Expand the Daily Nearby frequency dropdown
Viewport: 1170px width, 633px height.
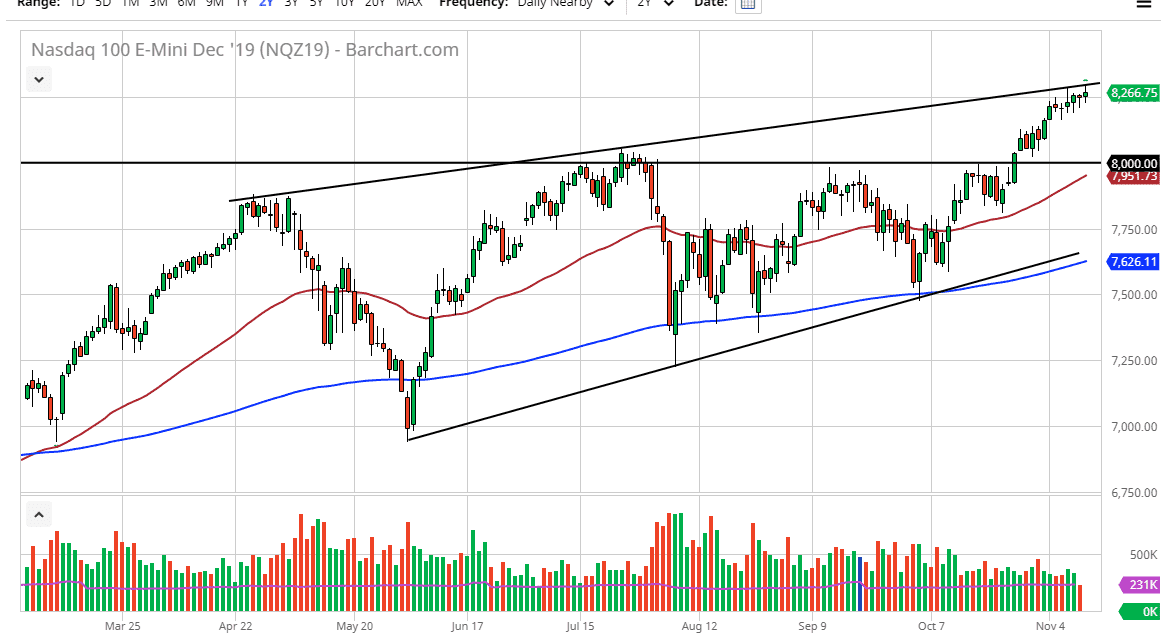point(562,4)
